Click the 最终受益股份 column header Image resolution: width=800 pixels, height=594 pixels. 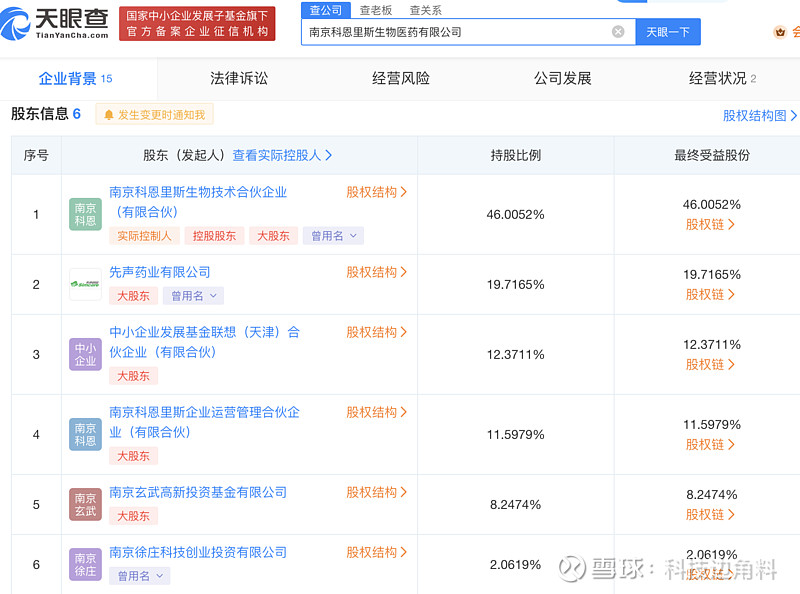point(712,155)
